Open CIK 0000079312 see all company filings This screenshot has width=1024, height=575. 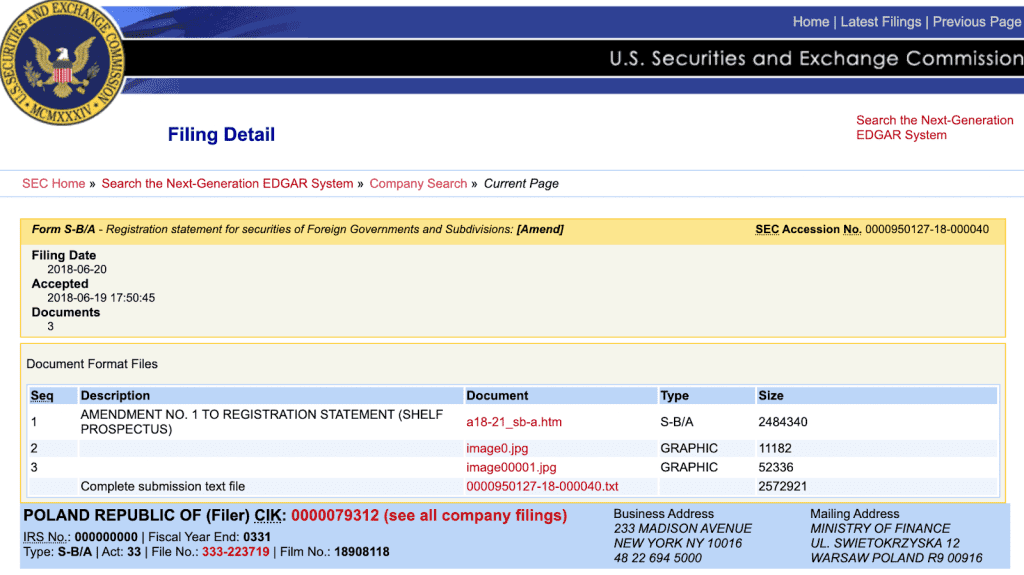click(429, 516)
